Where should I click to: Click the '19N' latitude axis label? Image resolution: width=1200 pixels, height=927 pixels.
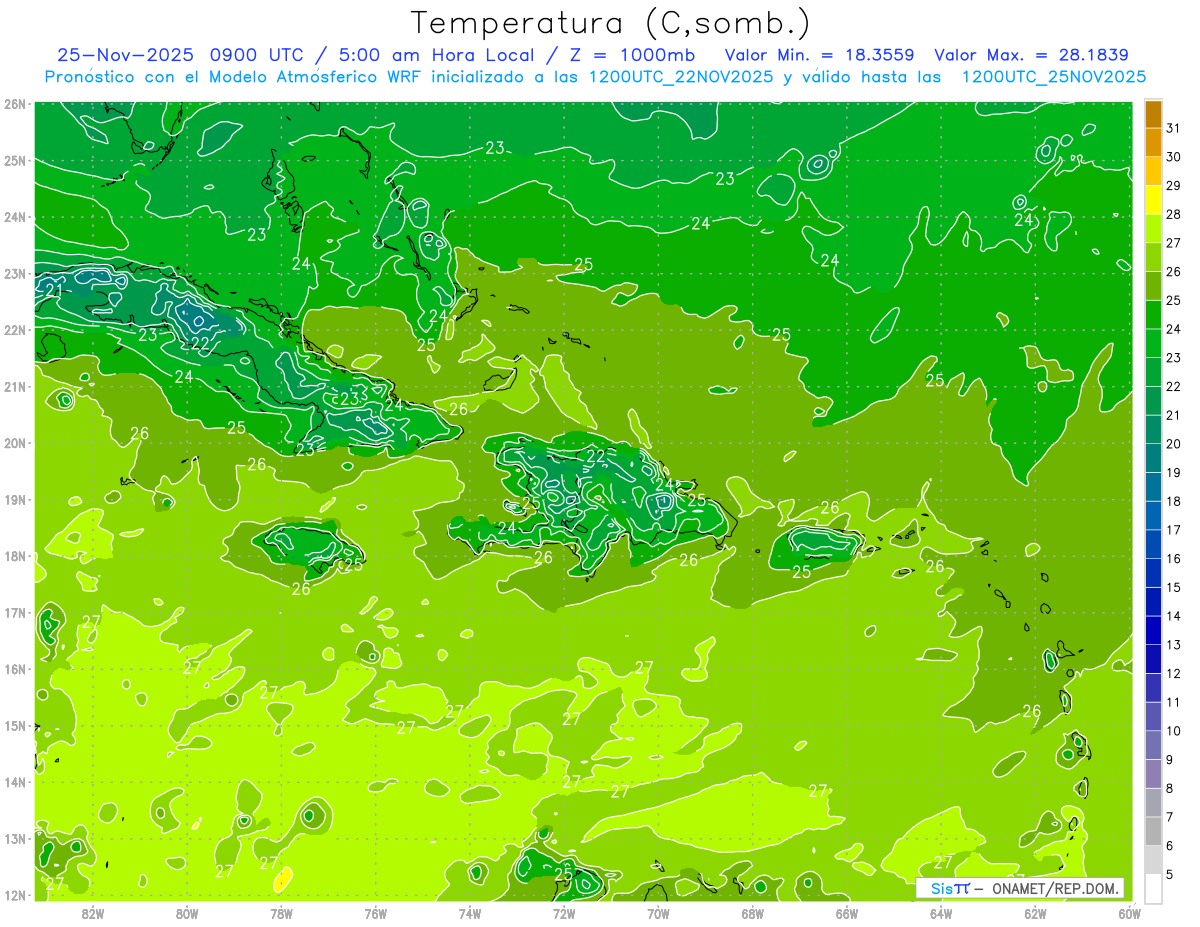click(16, 499)
